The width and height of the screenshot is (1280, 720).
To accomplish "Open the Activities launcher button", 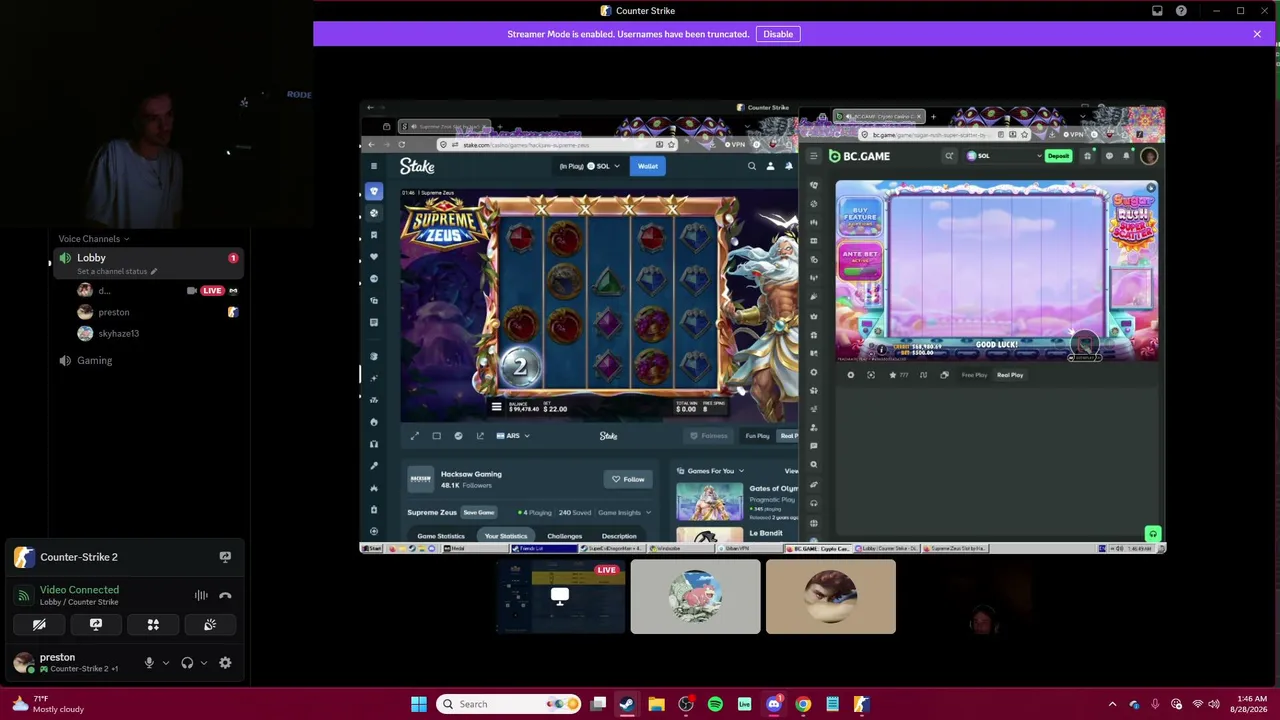I will [x=153, y=624].
